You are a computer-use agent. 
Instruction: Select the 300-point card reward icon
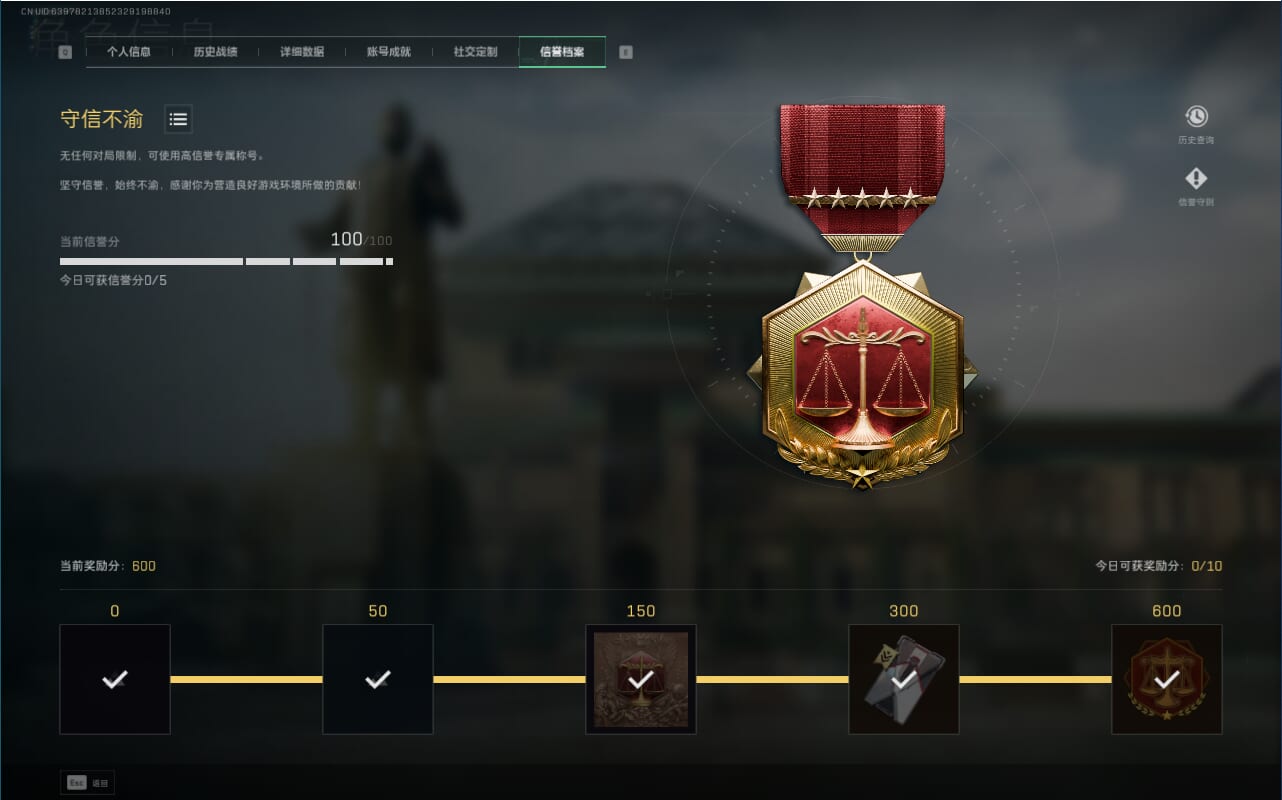[x=904, y=679]
